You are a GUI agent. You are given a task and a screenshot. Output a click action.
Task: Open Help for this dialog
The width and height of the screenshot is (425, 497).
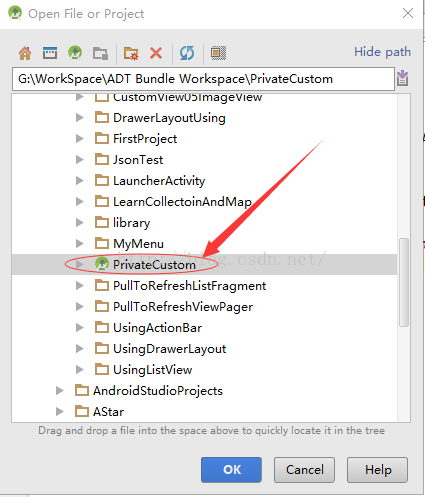pyautogui.click(x=377, y=470)
